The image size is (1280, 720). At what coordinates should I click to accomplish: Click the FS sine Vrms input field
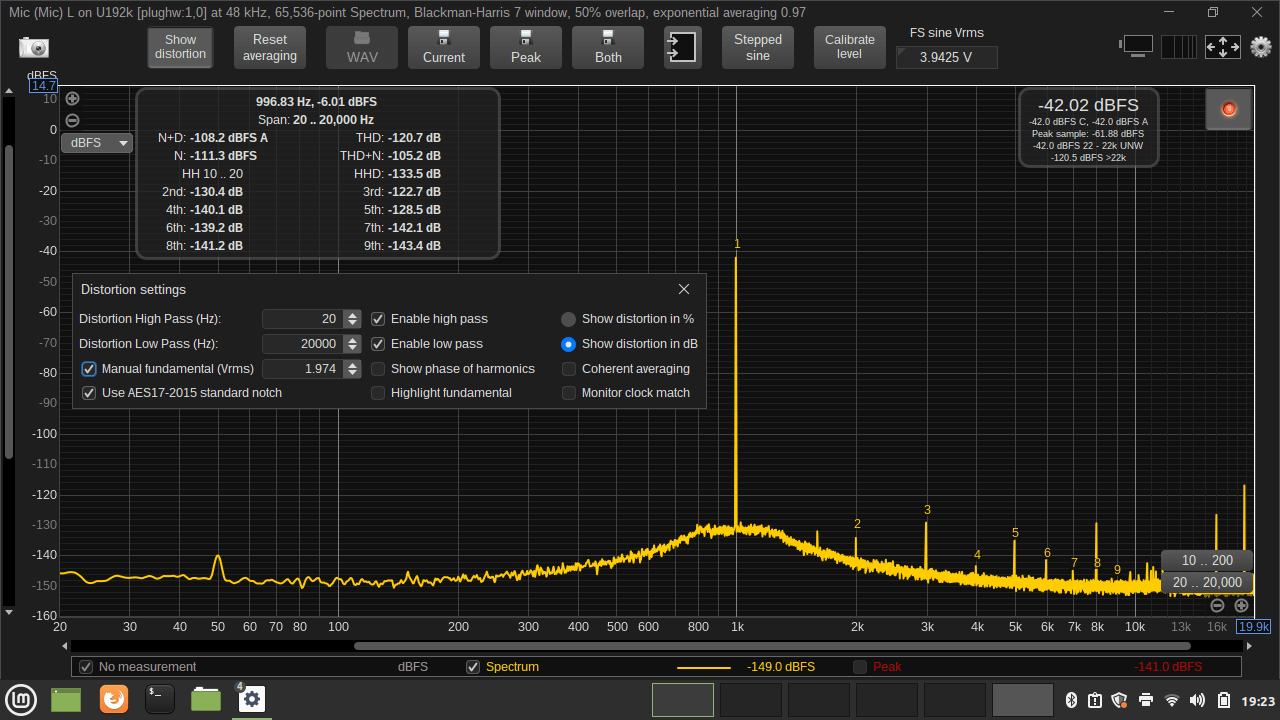(946, 58)
